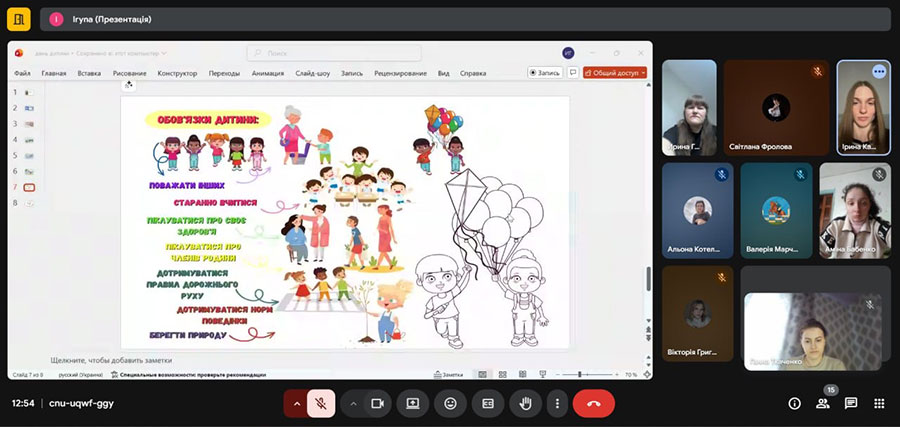
Task: Toggle the Заметки notes button in status bar
Action: pos(449,375)
